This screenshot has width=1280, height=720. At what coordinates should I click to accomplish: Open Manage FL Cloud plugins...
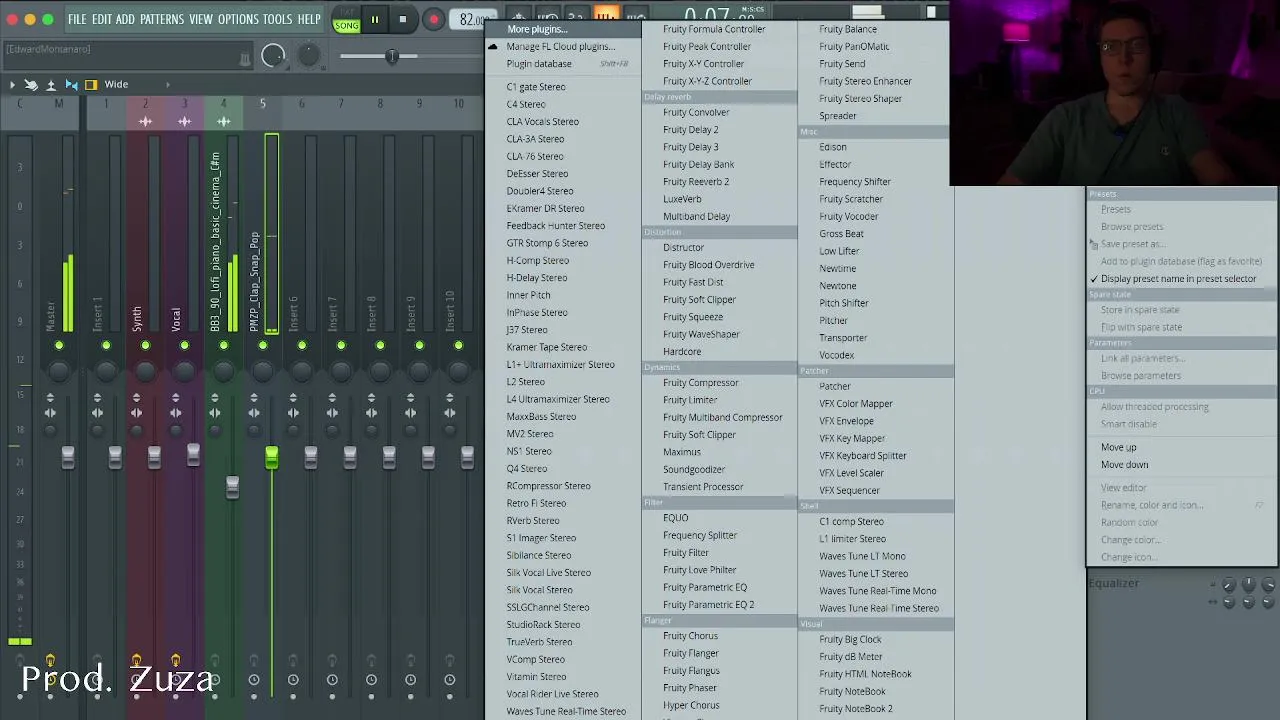pos(563,47)
